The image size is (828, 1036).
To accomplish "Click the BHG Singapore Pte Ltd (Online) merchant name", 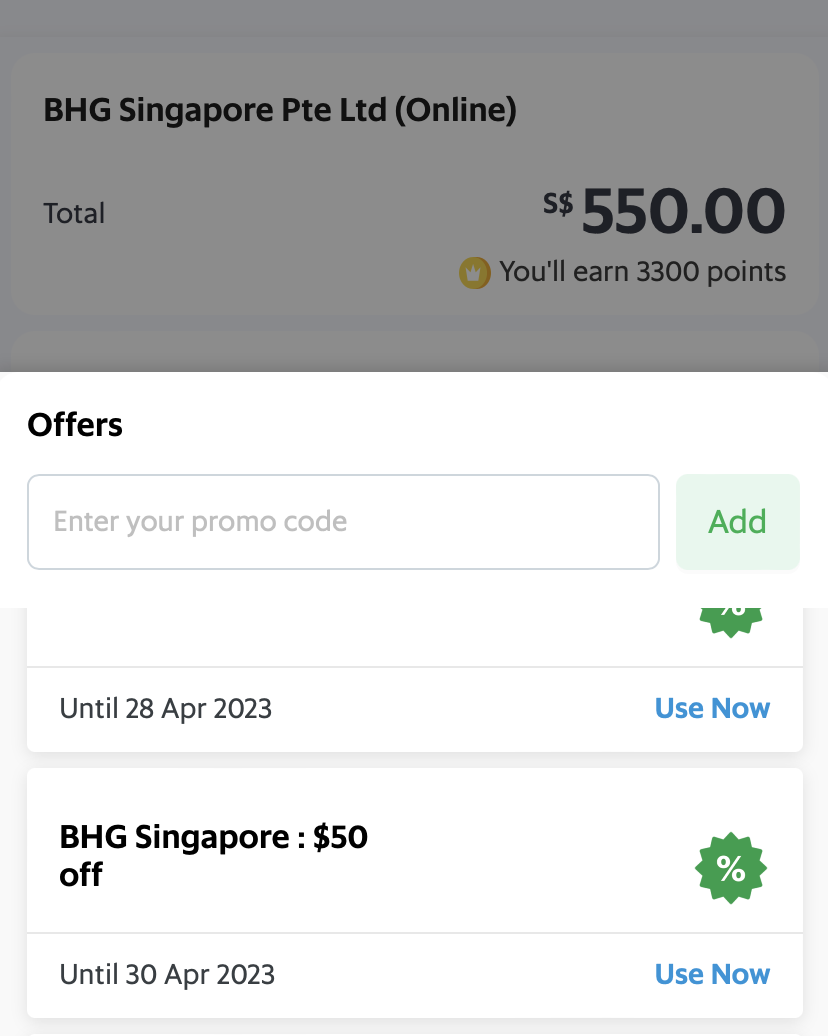I will (280, 110).
